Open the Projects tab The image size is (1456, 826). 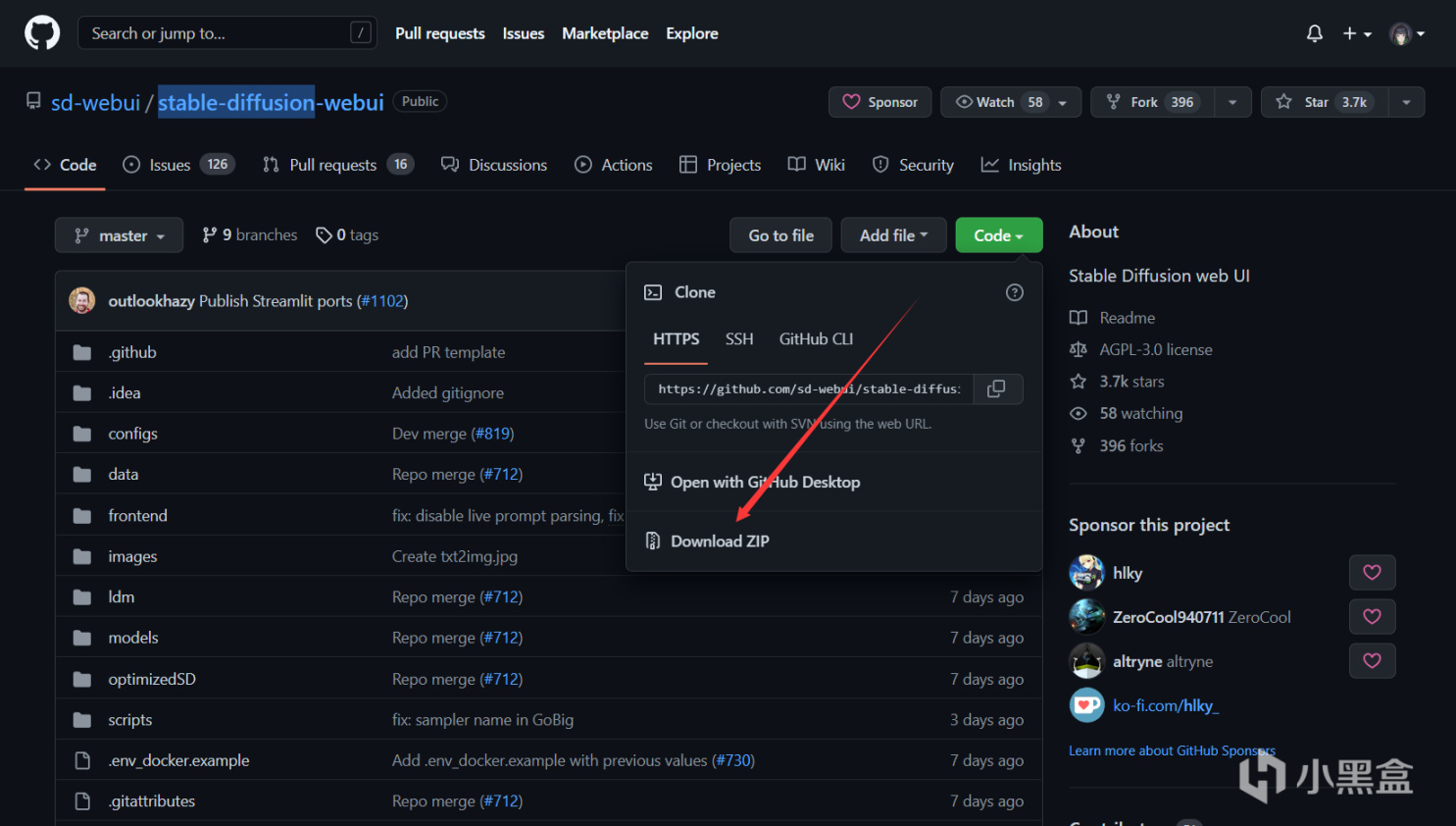tap(721, 165)
